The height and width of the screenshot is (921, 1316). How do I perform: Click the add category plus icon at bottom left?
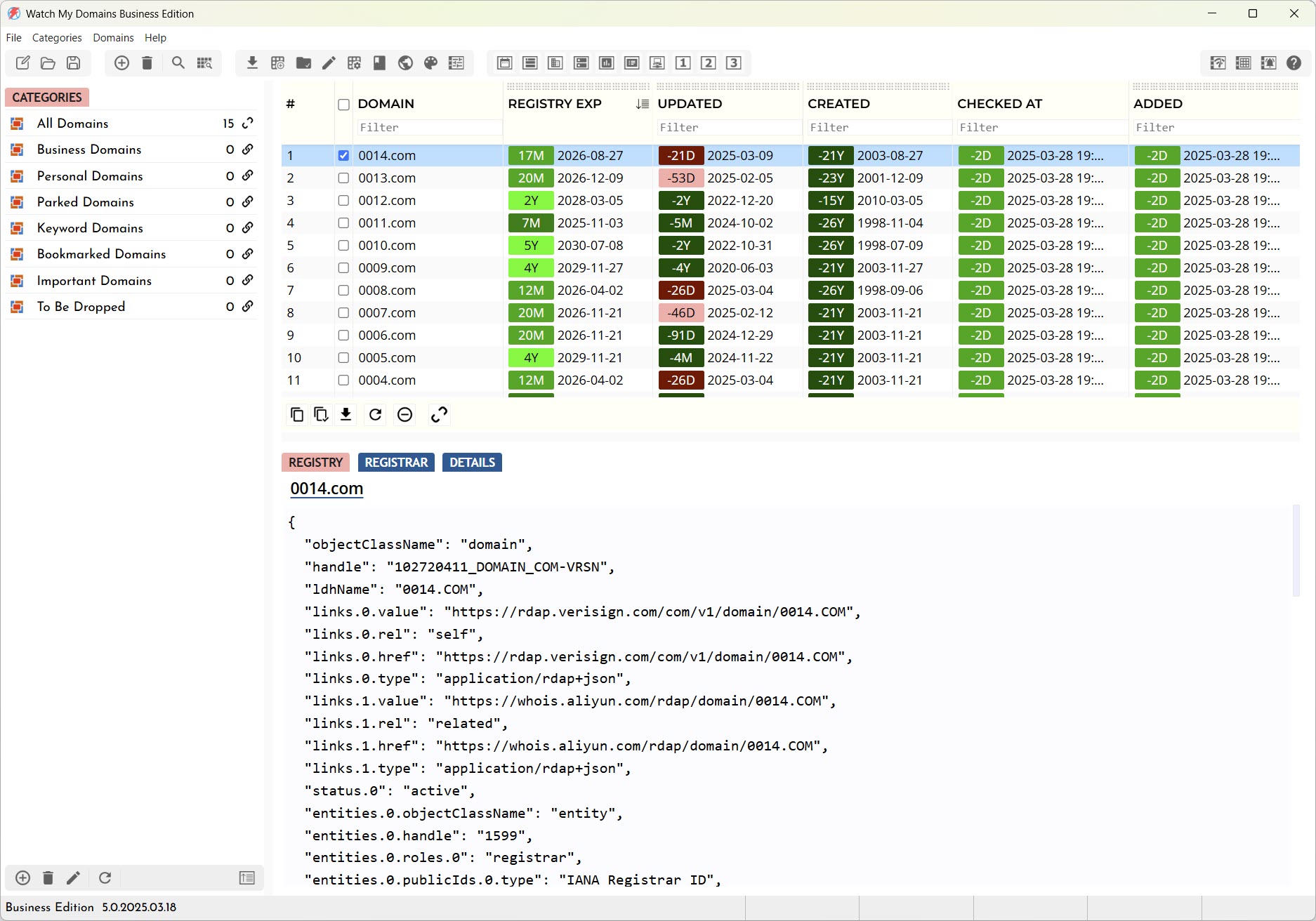[22, 878]
